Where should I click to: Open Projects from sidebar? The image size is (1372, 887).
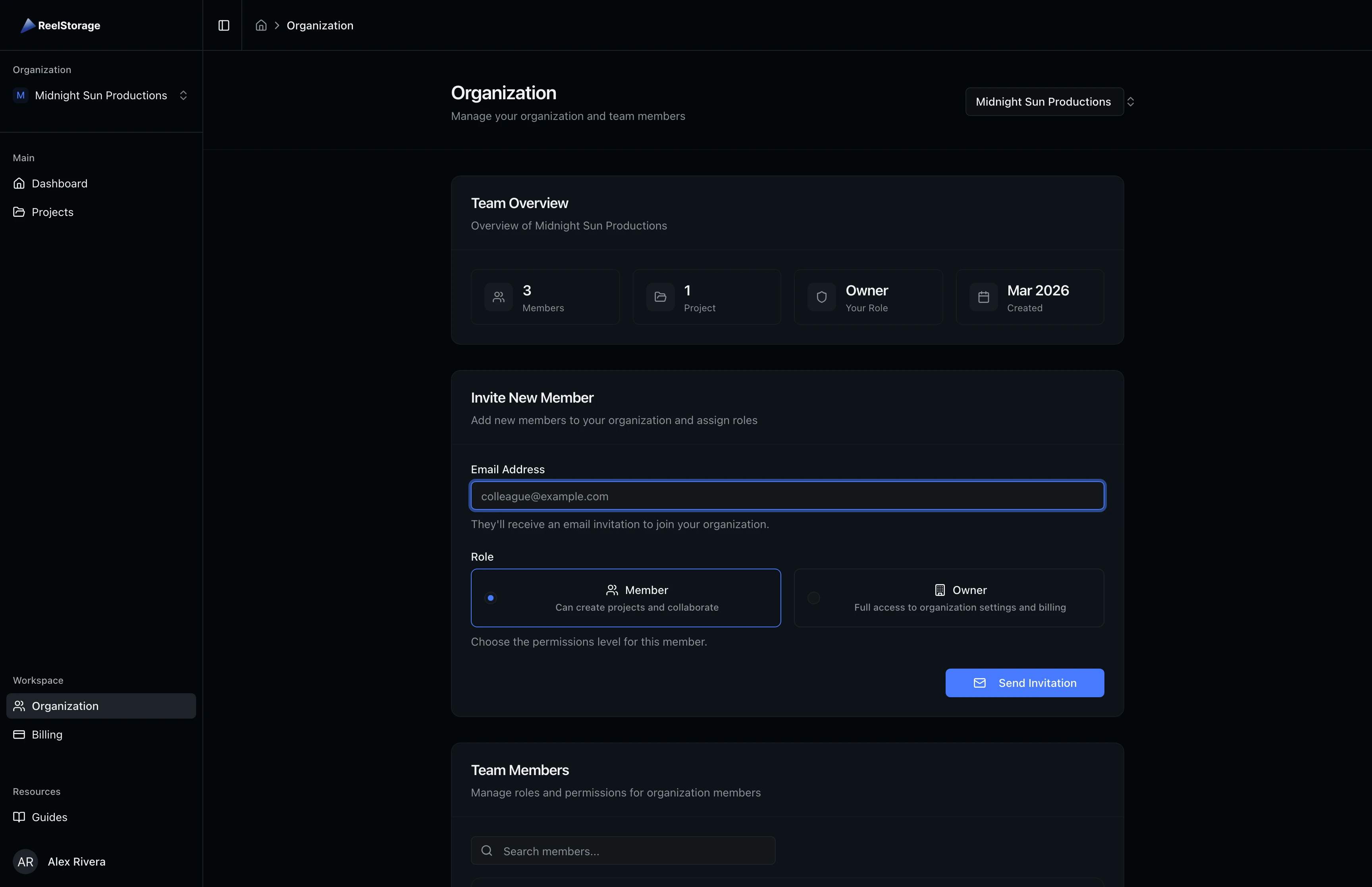(52, 212)
